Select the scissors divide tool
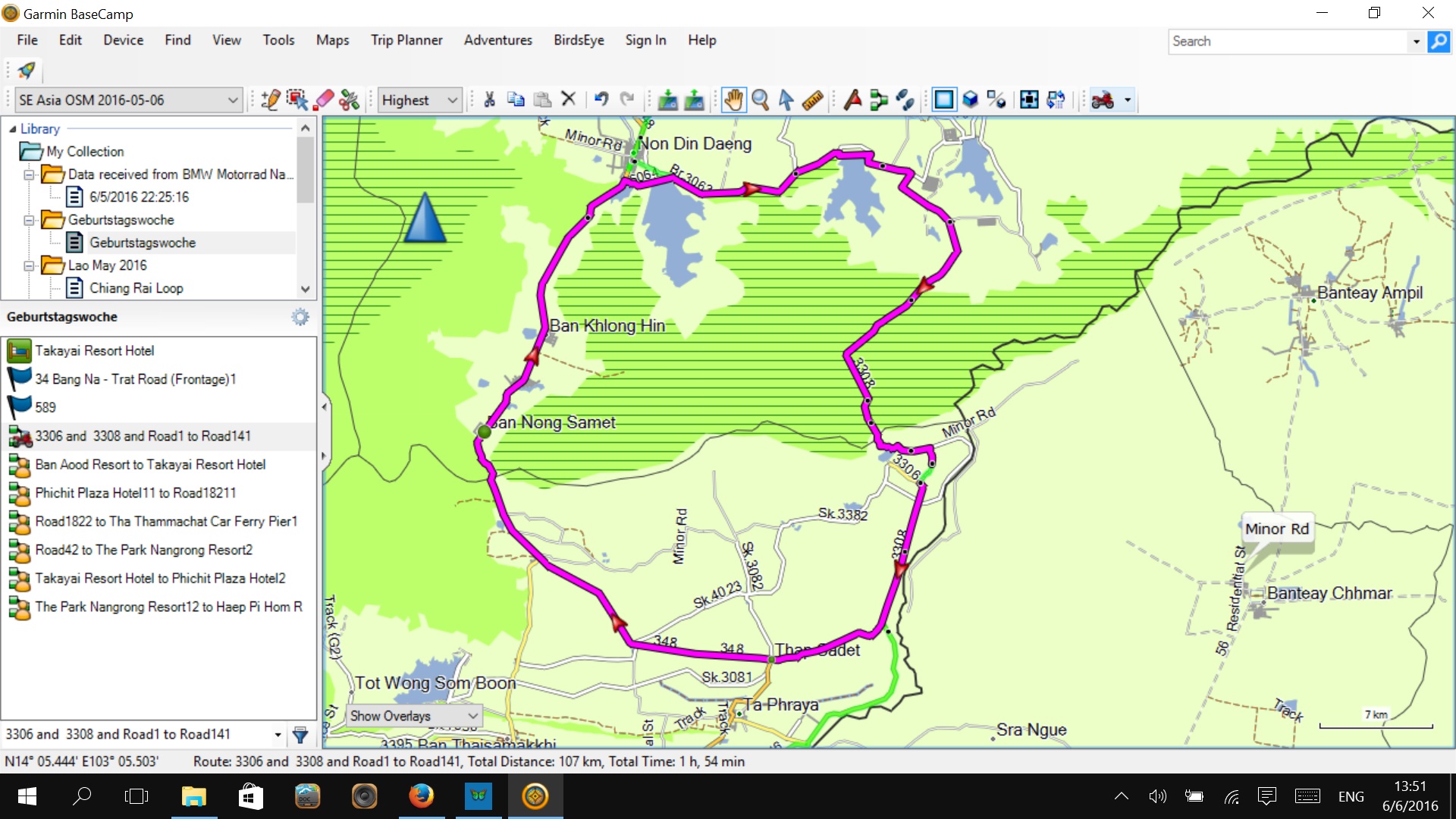The image size is (1456, 819). pyautogui.click(x=349, y=99)
